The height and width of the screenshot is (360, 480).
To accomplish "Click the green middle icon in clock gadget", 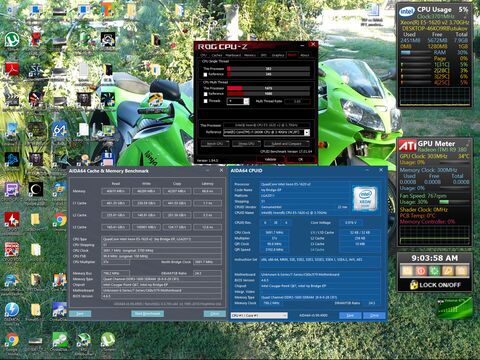I will pyautogui.click(x=434, y=271).
